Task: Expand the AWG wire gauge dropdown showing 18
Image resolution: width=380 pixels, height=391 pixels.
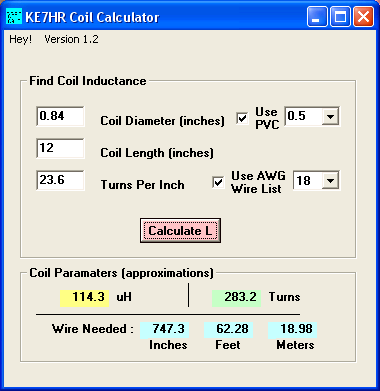Action: point(330,181)
